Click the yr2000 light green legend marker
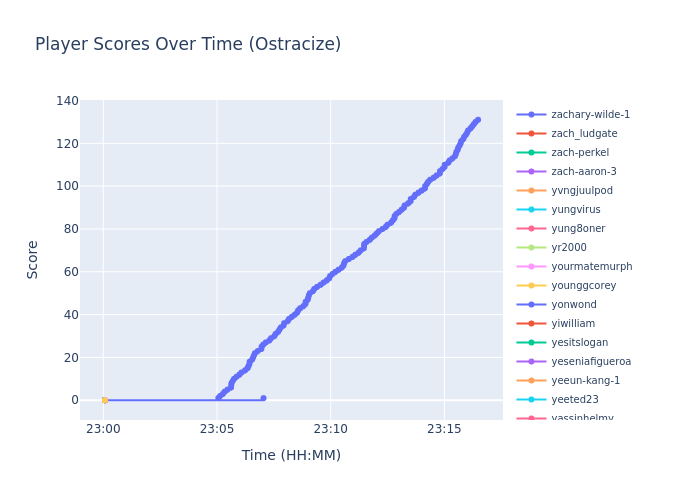 pyautogui.click(x=531, y=248)
